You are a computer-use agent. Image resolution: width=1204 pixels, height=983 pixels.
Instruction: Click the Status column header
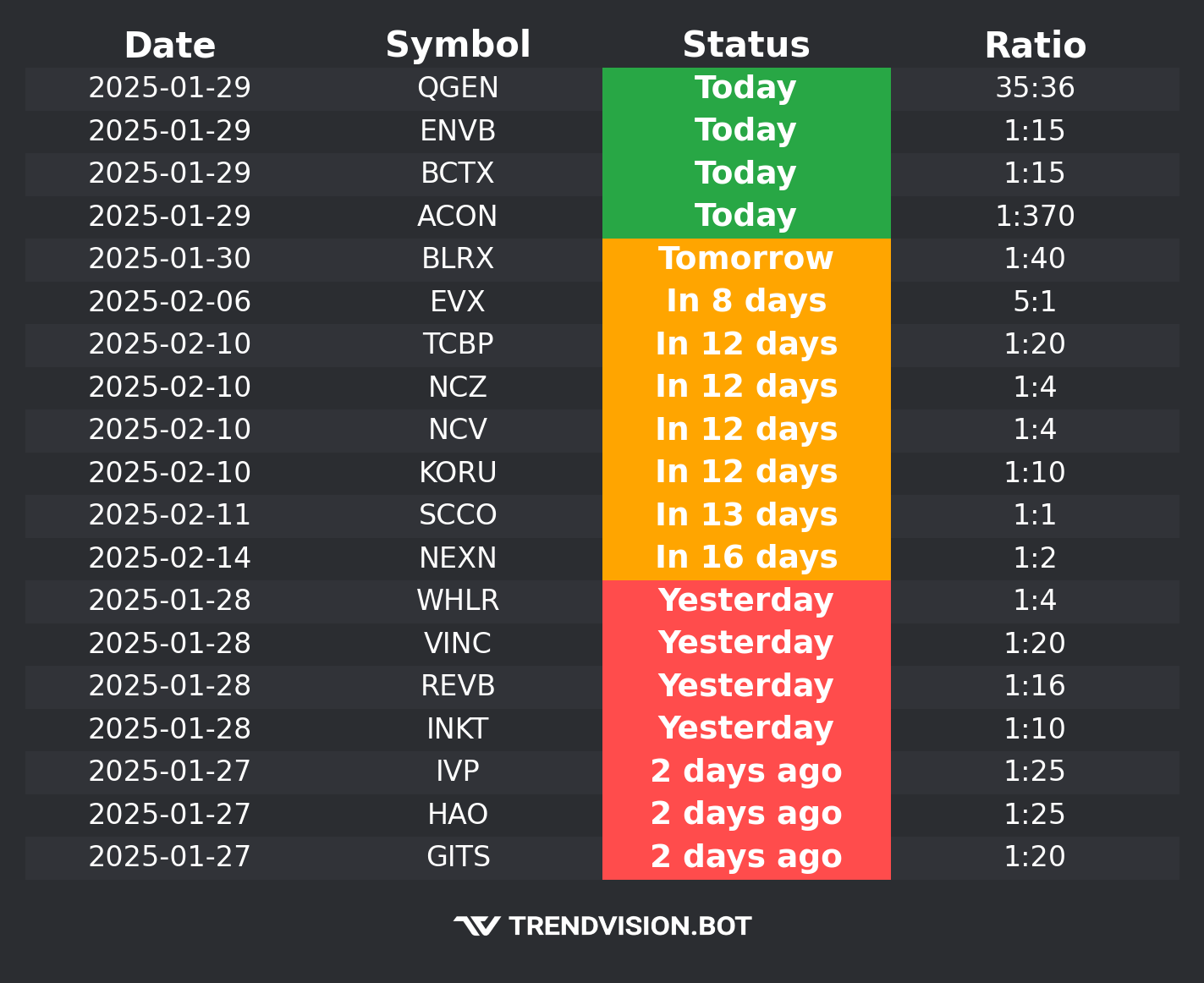(x=745, y=46)
